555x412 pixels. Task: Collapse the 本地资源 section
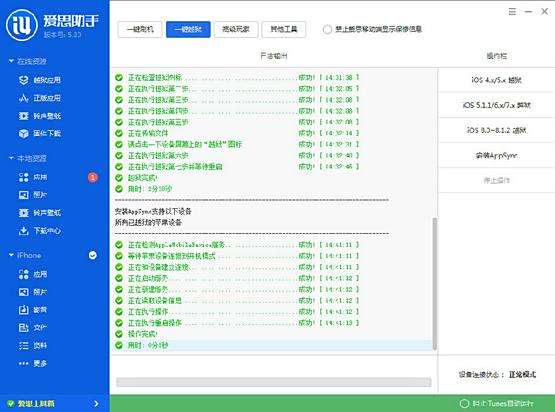tap(11, 158)
